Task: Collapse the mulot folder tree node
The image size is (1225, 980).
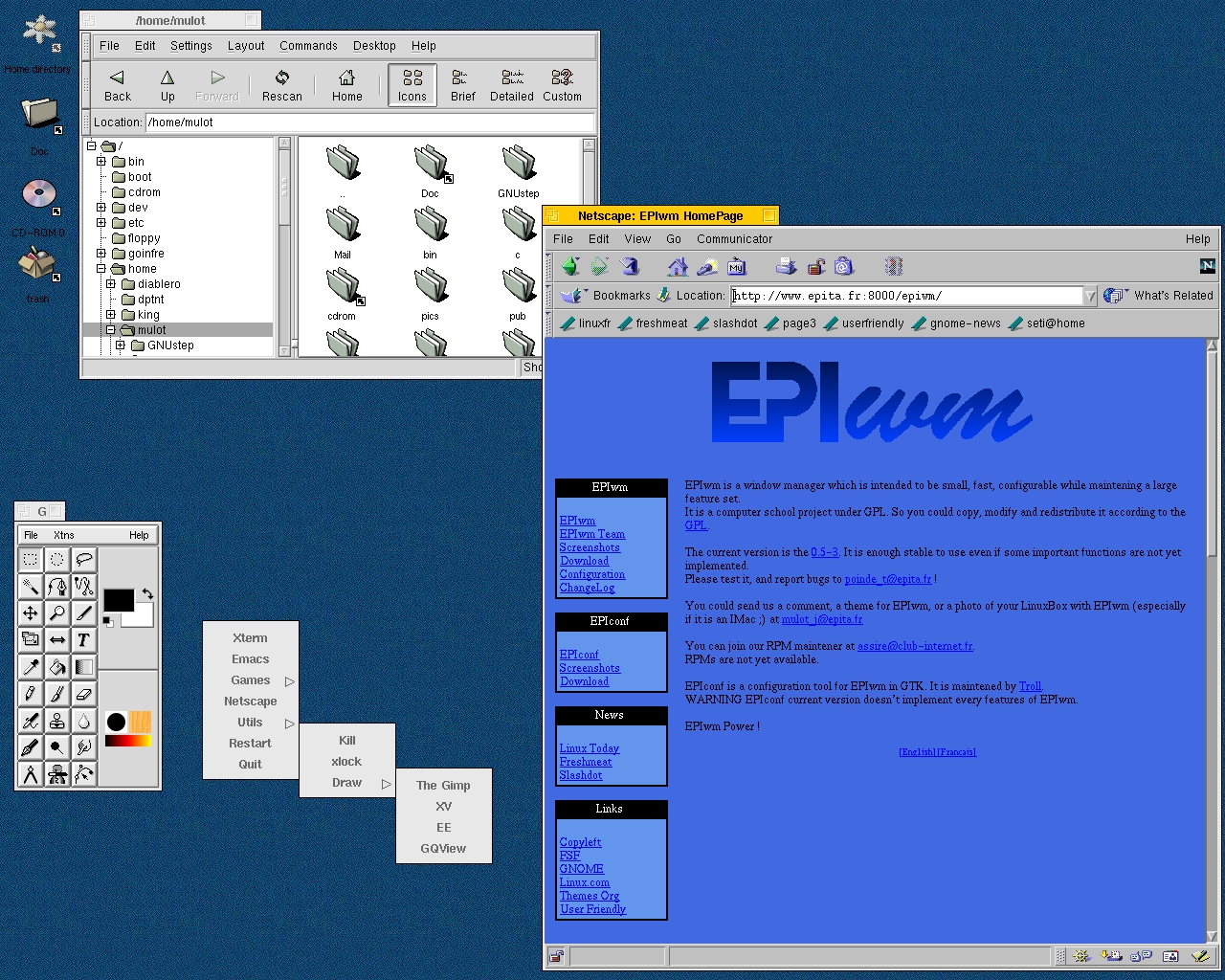Action: tap(111, 330)
